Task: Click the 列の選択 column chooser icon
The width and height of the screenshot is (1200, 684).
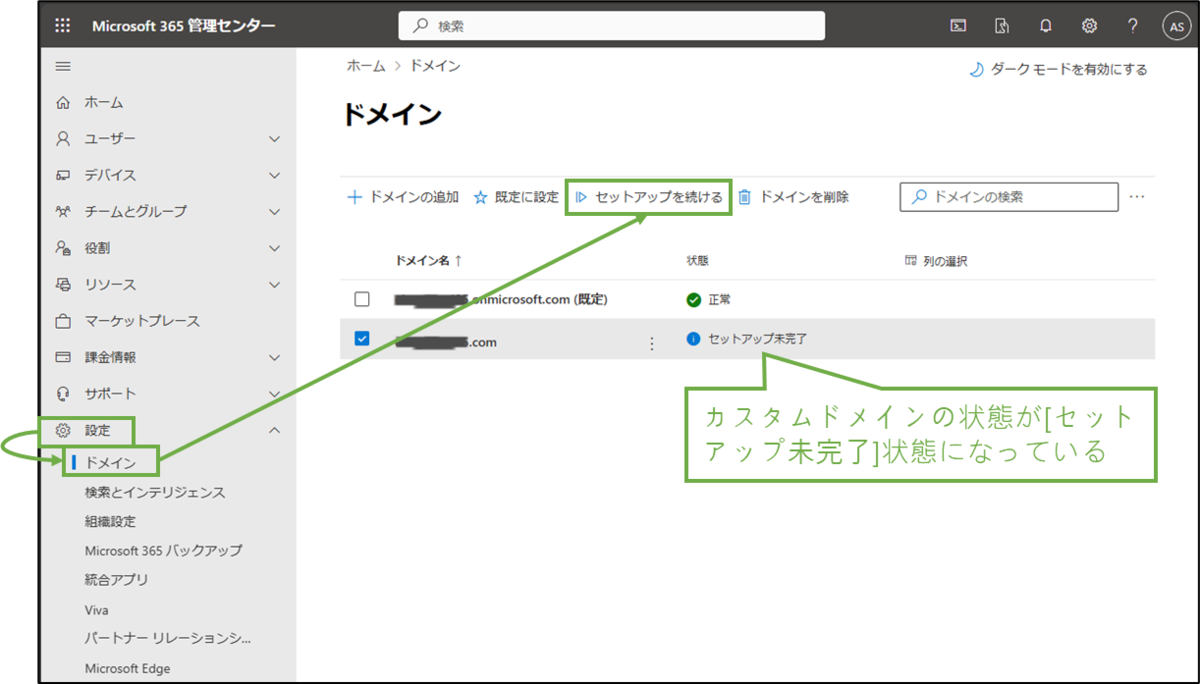Action: 911,261
